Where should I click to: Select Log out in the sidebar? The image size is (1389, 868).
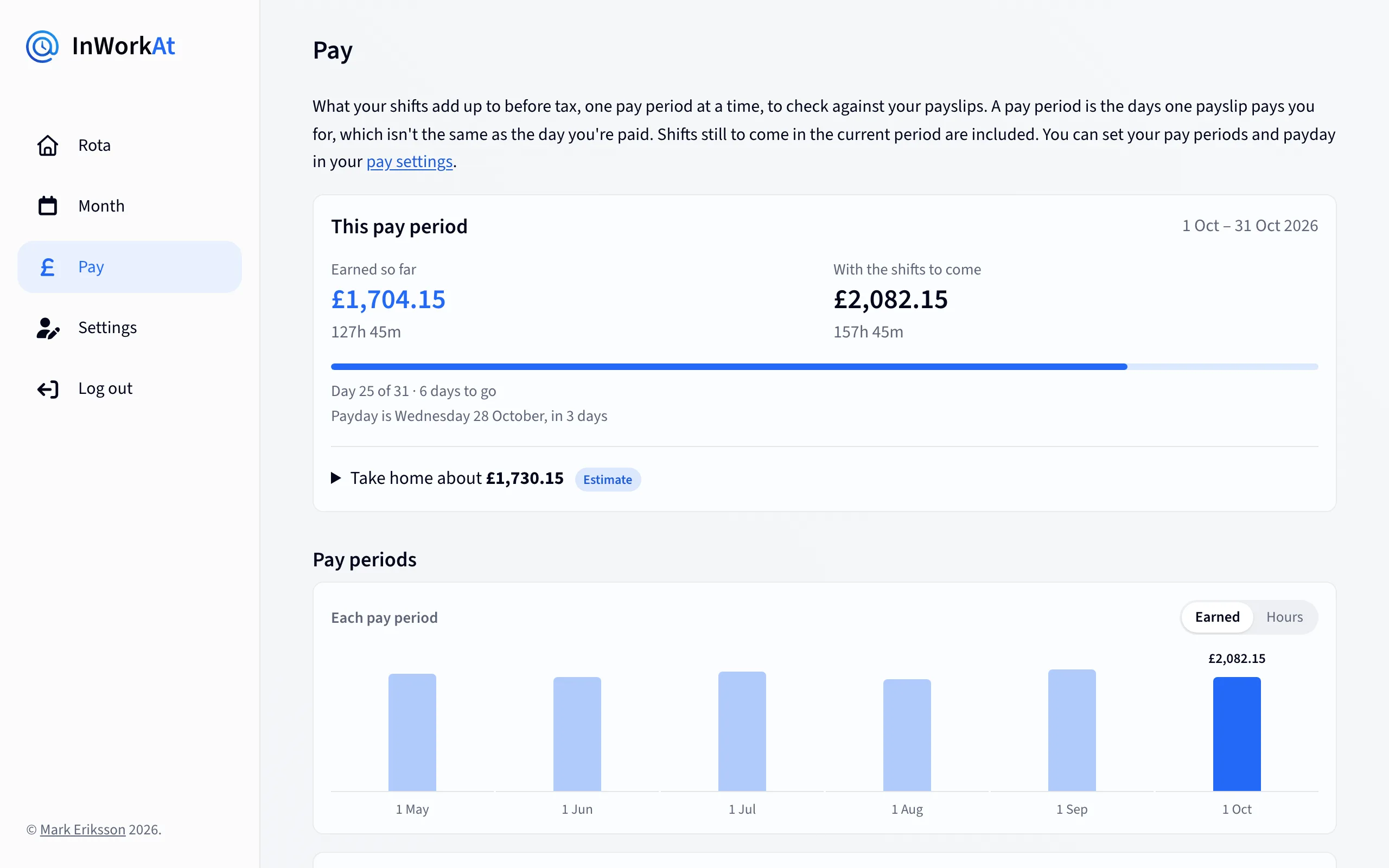click(x=130, y=388)
